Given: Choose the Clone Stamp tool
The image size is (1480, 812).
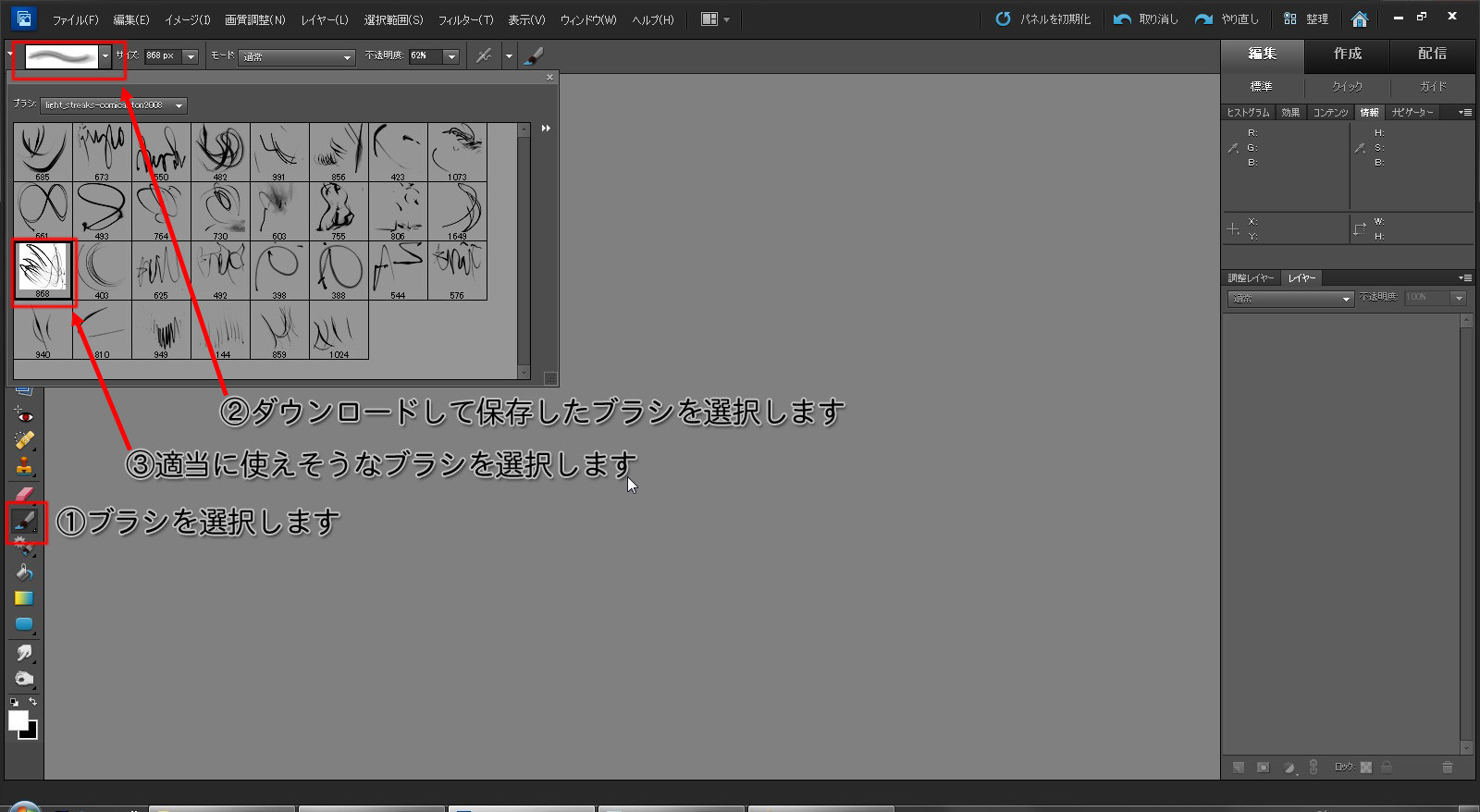Looking at the screenshot, I should coord(24,466).
